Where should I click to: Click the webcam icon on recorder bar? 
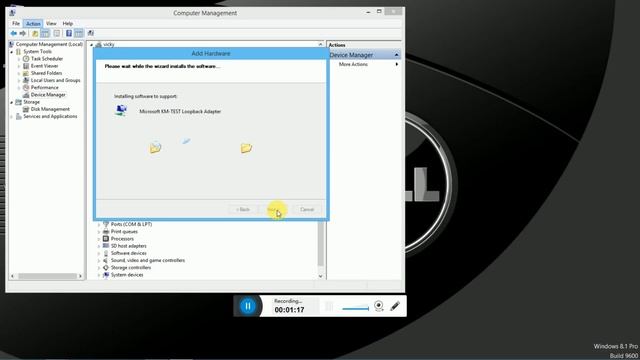coord(379,306)
